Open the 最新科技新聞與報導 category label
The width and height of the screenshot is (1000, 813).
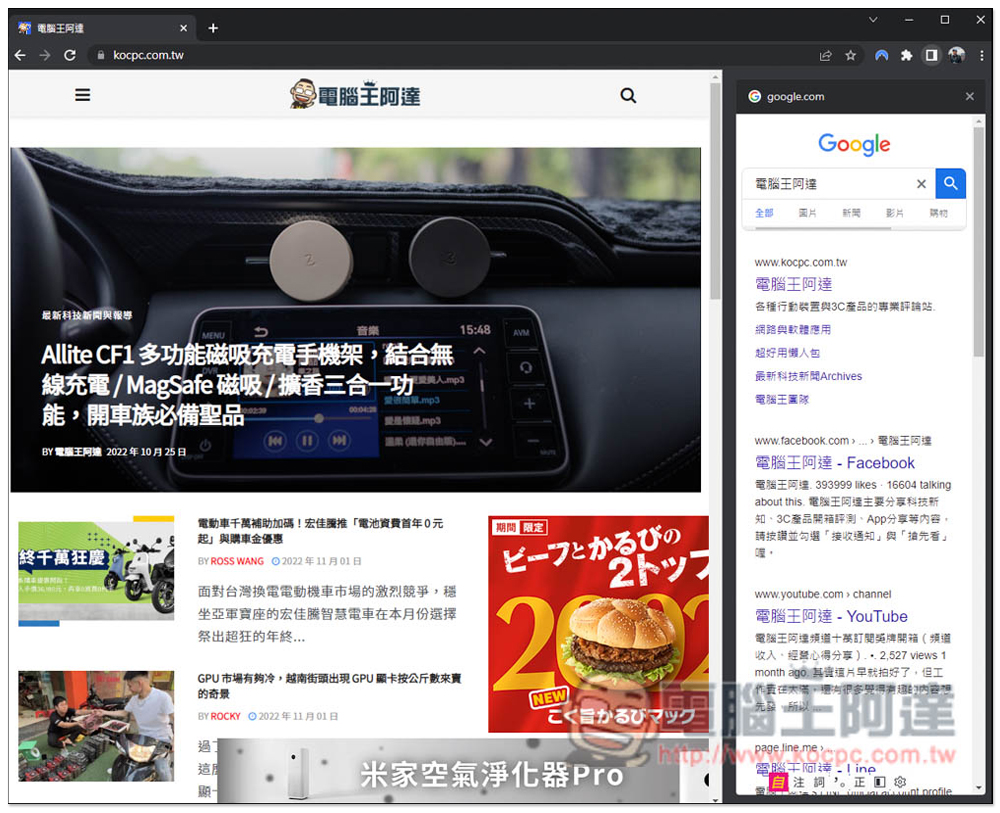tap(87, 315)
